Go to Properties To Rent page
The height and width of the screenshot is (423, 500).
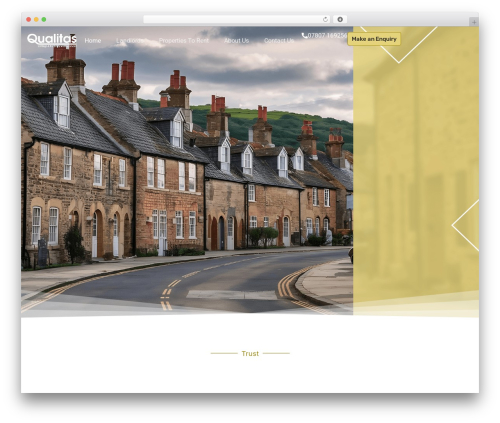184,41
